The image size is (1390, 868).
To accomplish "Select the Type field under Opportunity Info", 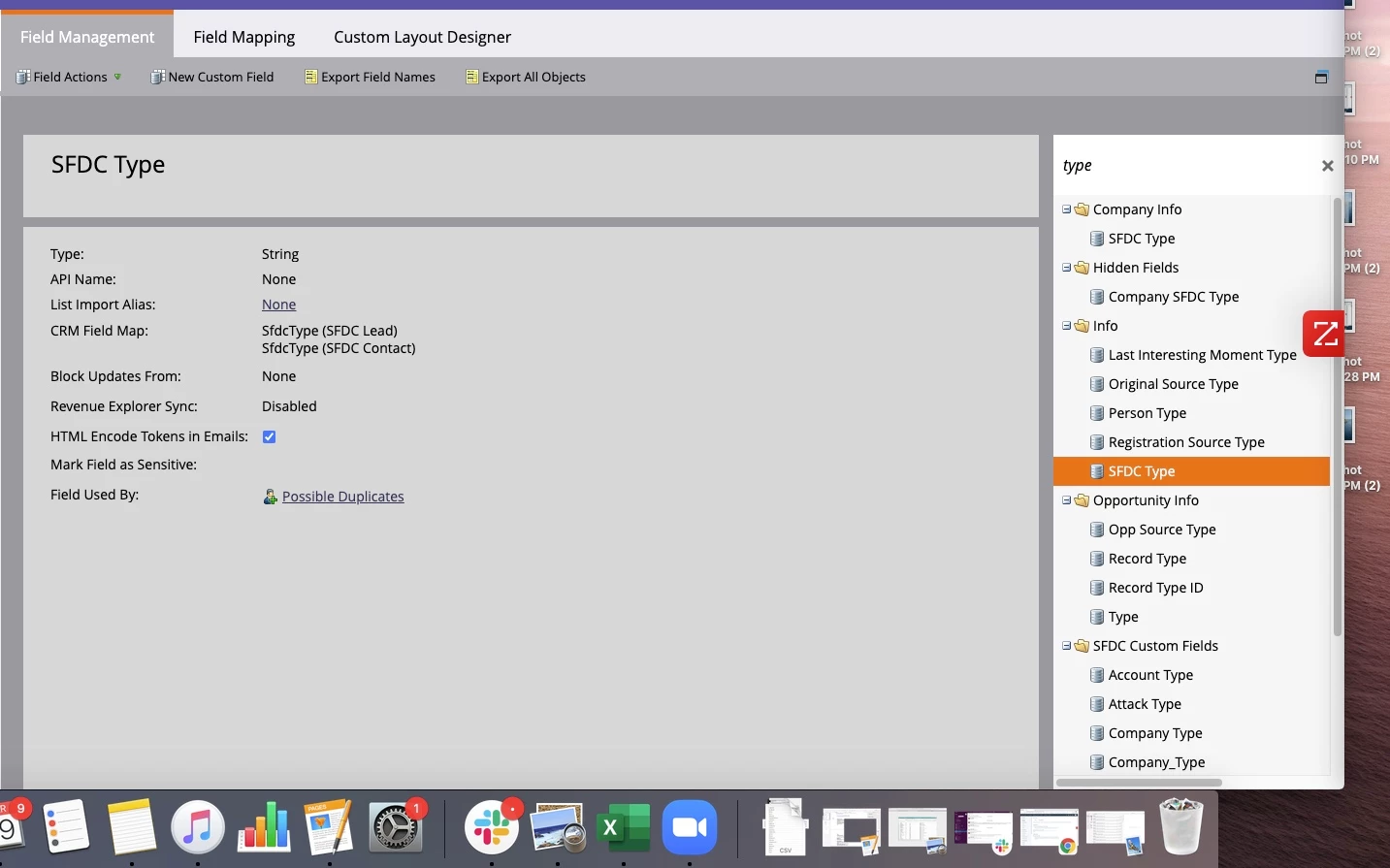I will [1123, 617].
